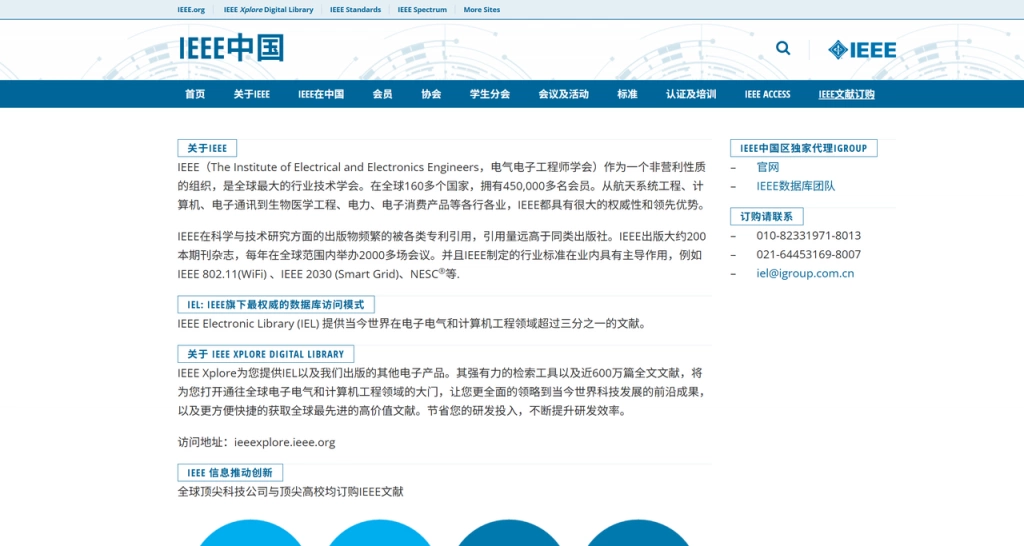
Task: Click the IEEE diamond logo at top right
Action: coord(862,50)
